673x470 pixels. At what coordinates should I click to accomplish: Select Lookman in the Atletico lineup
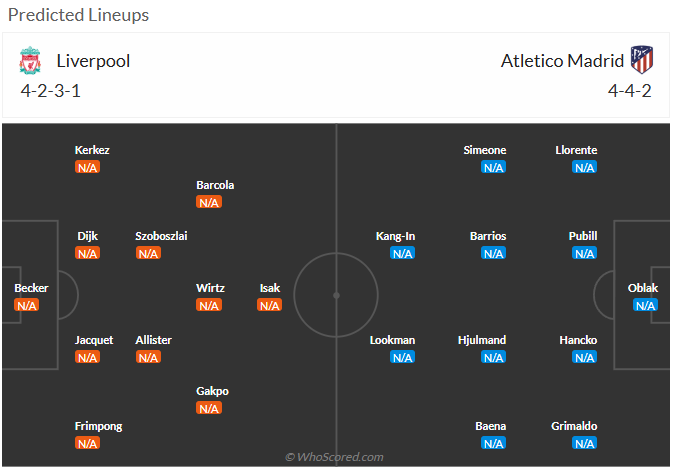[x=392, y=340]
